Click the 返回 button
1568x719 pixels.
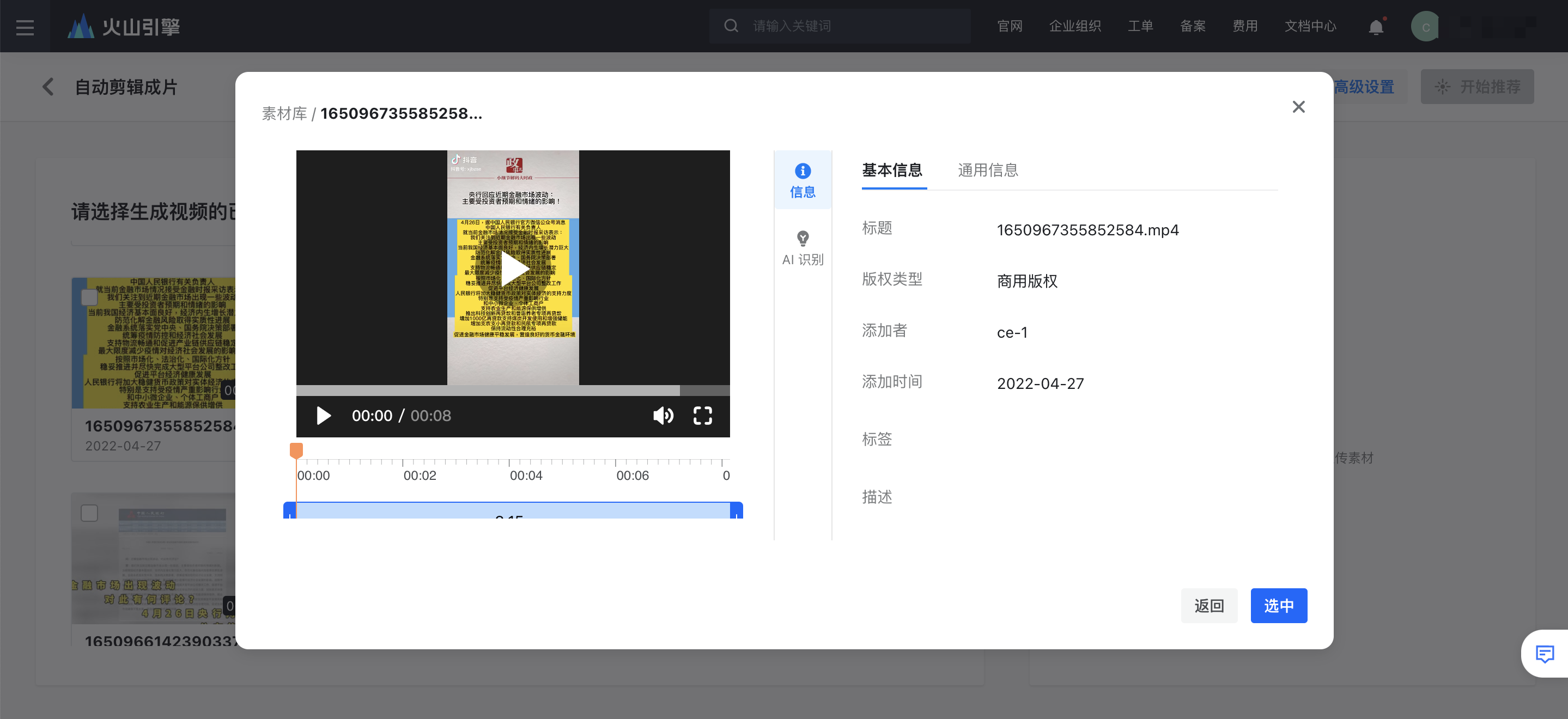click(1209, 606)
